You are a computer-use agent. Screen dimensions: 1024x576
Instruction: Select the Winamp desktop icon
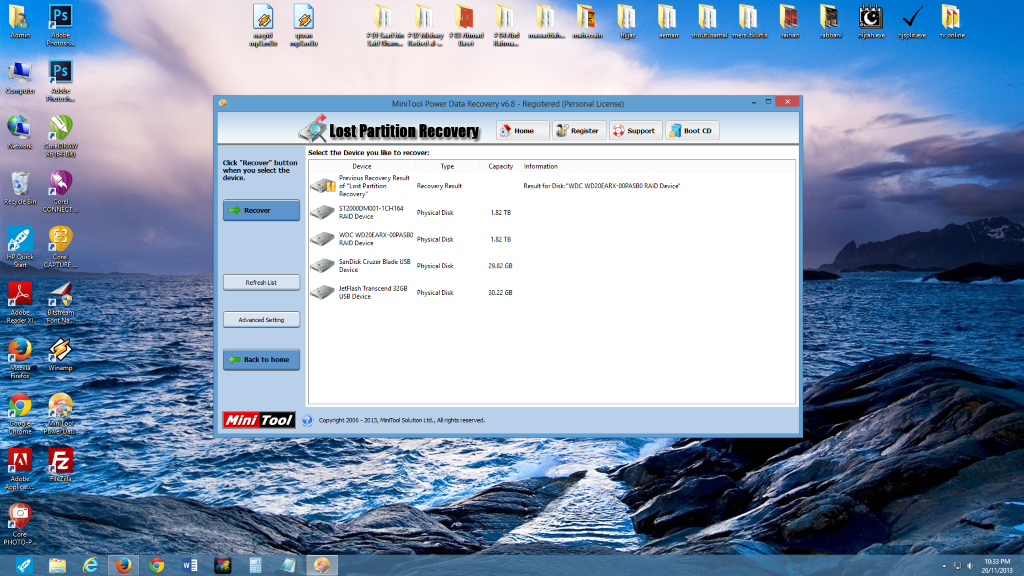point(60,355)
